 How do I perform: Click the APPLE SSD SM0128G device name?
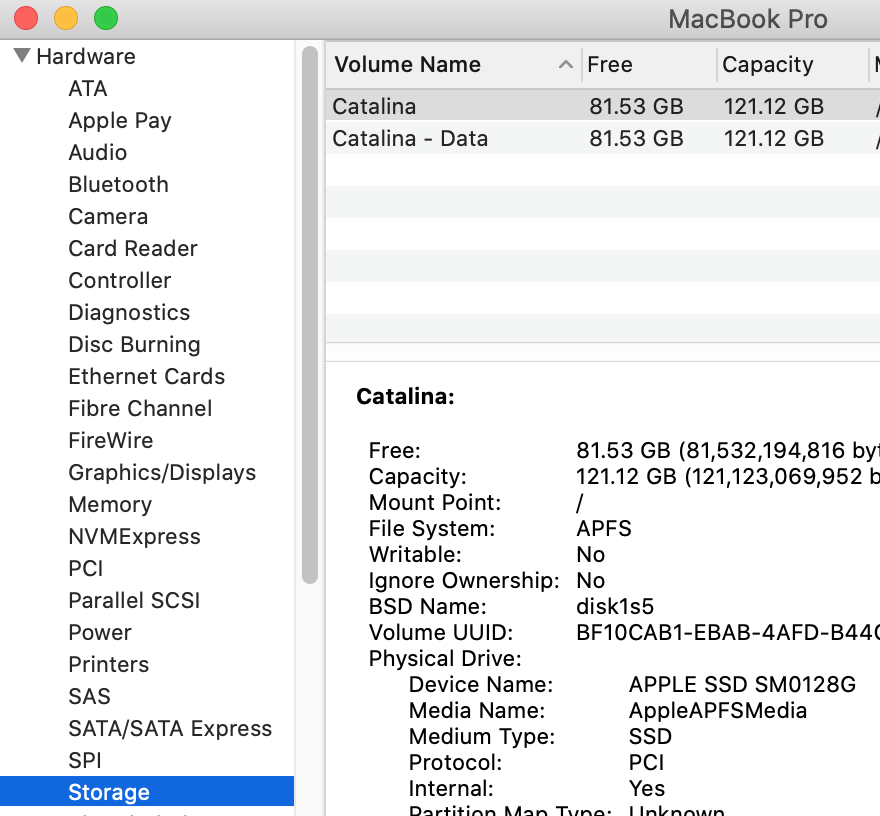pos(742,684)
